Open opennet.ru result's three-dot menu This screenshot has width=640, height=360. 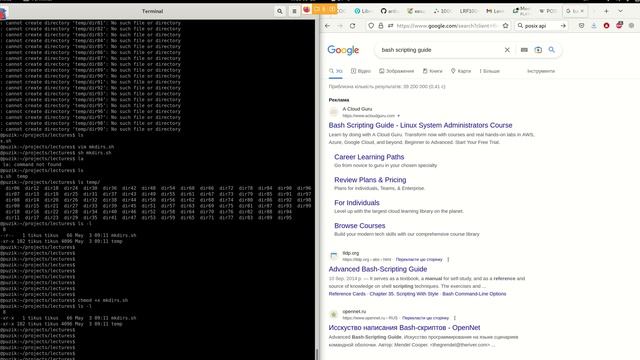coord(454,318)
